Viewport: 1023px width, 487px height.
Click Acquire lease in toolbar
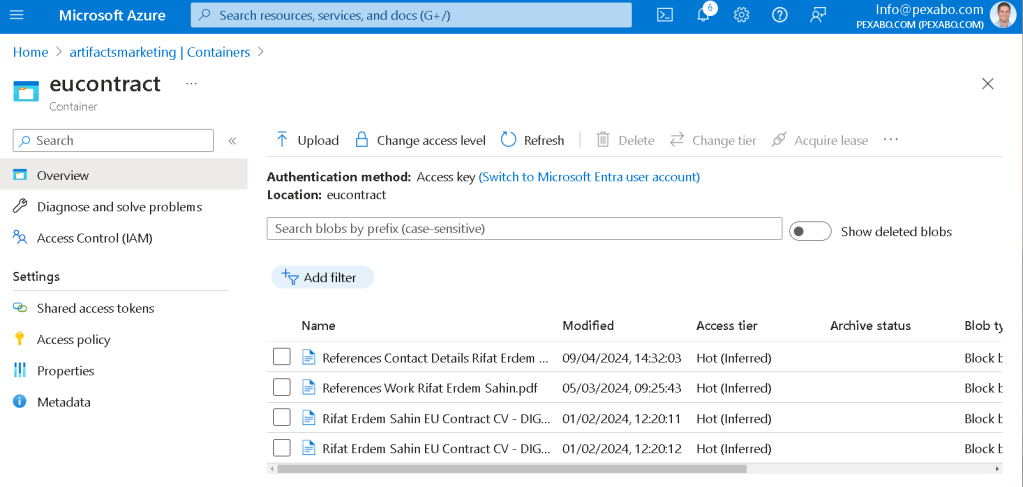(819, 140)
